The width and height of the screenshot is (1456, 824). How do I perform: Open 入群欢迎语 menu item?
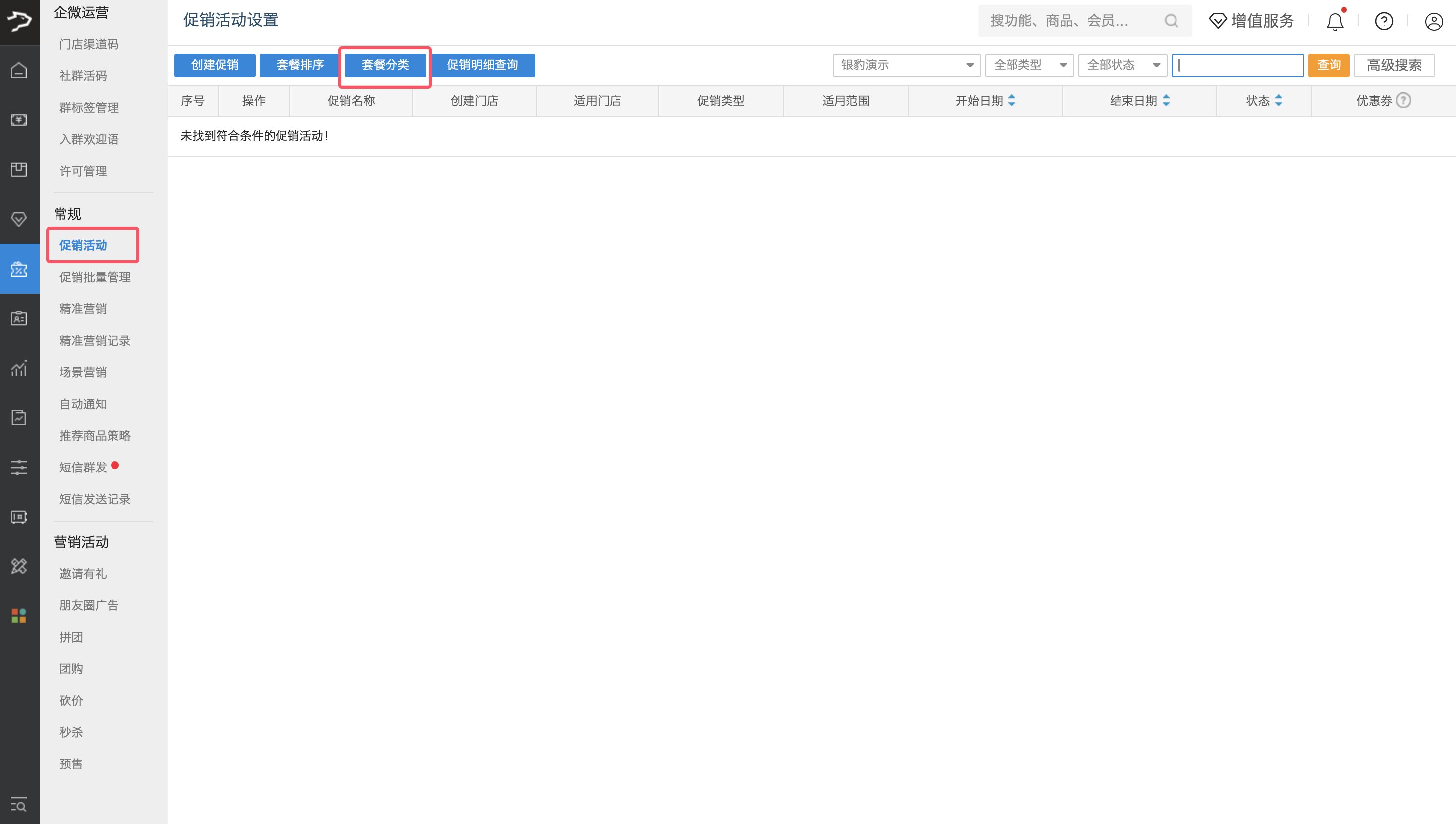tap(89, 139)
